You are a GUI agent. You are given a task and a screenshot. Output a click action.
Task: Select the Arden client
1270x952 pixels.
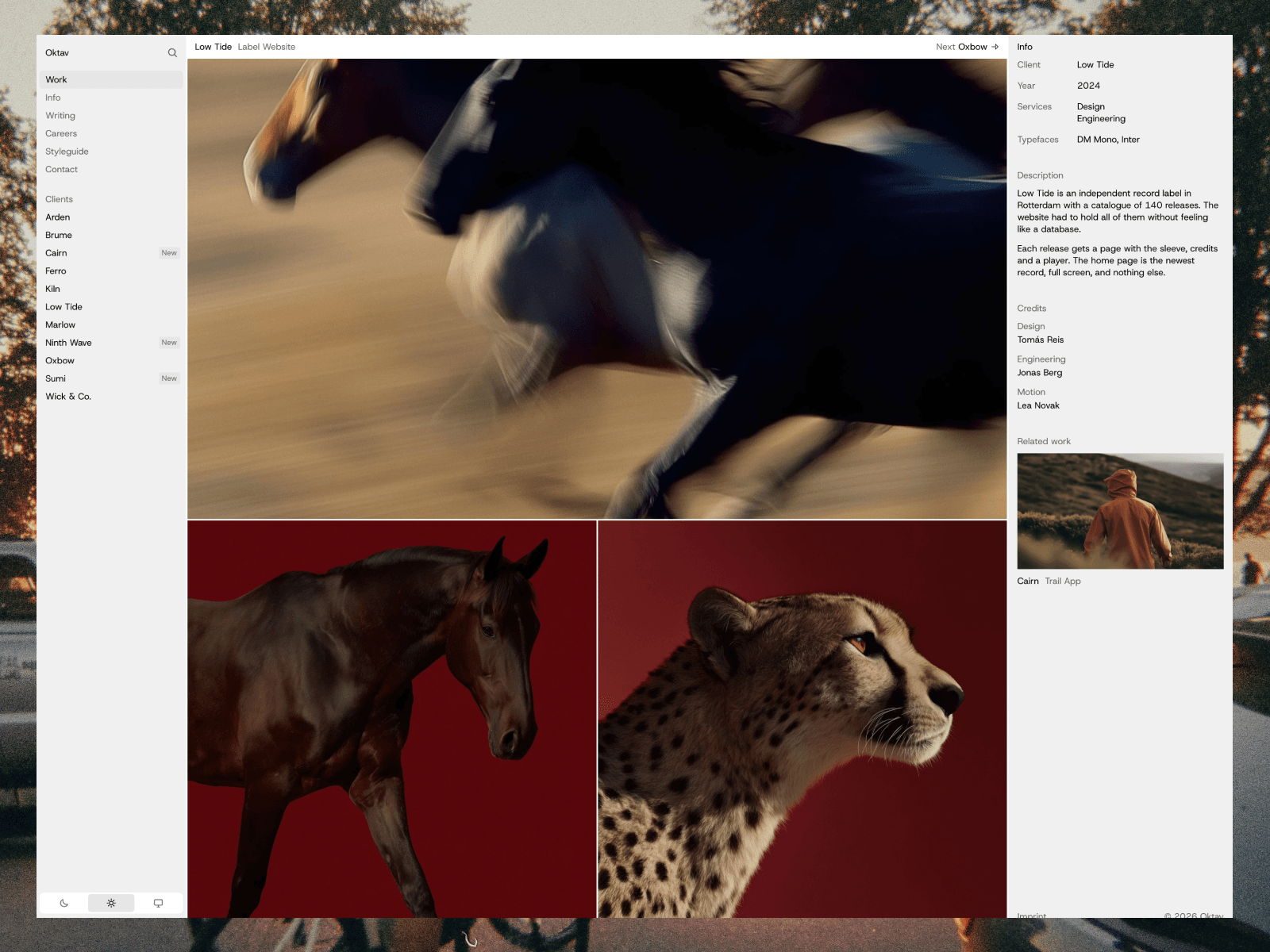click(x=111, y=217)
